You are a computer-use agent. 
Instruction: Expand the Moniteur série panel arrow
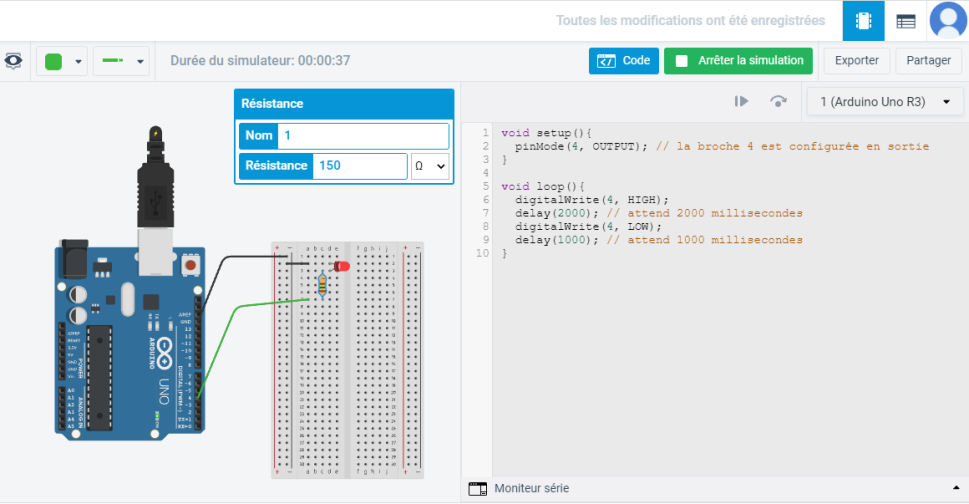coord(955,488)
